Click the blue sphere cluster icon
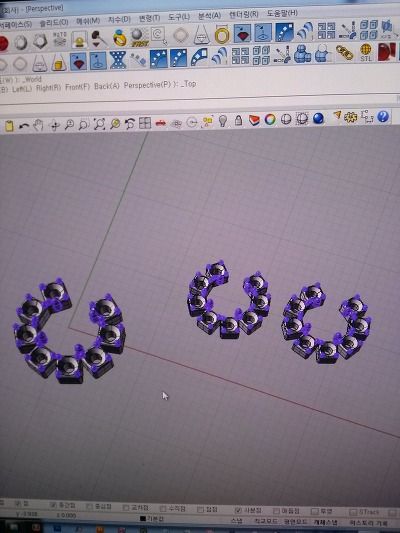The height and width of the screenshot is (533, 400). [302, 54]
